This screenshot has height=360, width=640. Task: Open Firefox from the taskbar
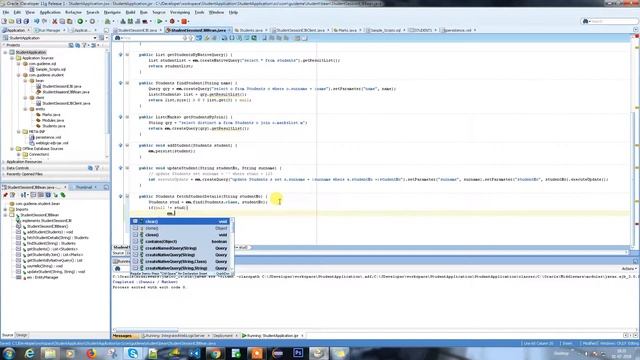click(91, 353)
